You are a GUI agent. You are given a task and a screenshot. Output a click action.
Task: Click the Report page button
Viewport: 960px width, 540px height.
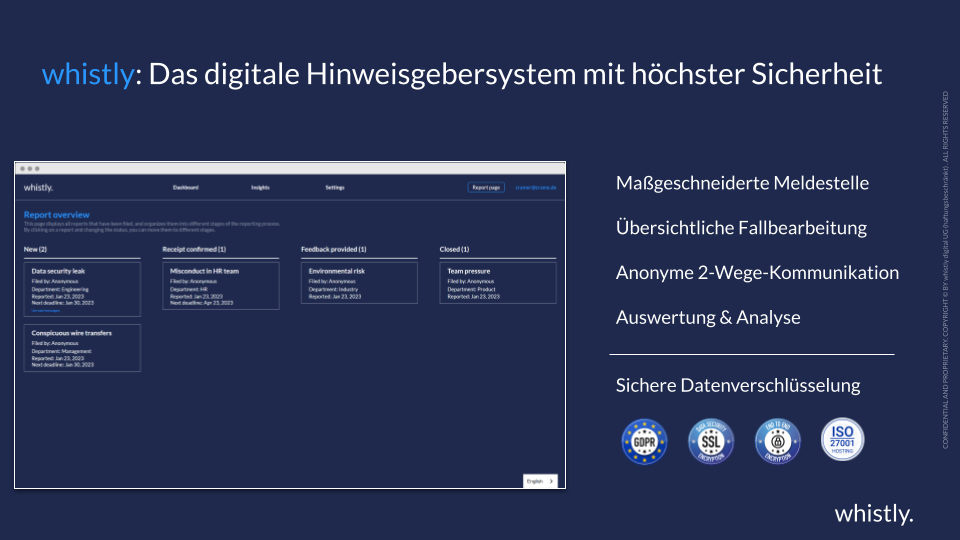pyautogui.click(x=486, y=187)
